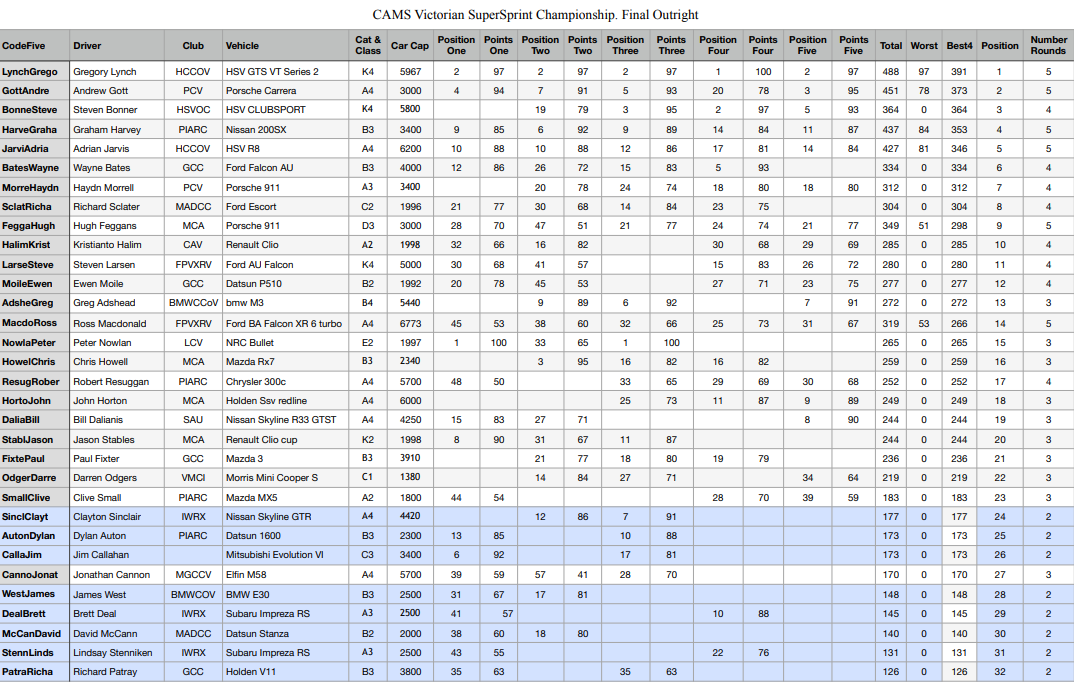The width and height of the screenshot is (1074, 686).
Task: Click the Cat & Class header cell
Action: point(368,46)
